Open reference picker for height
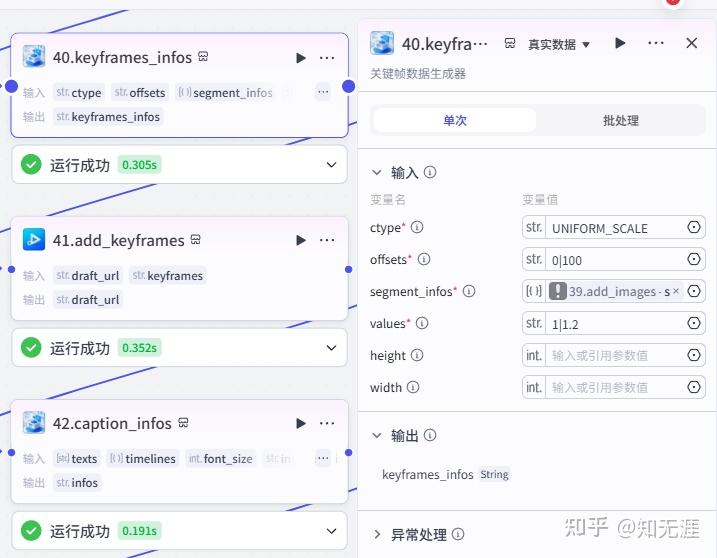Viewport: 717px width, 558px height. pyautogui.click(x=694, y=355)
